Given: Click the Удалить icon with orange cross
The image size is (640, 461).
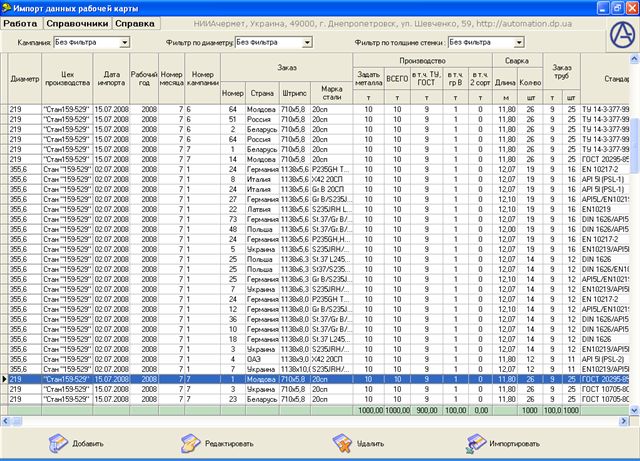Looking at the screenshot, I should pos(342,443).
